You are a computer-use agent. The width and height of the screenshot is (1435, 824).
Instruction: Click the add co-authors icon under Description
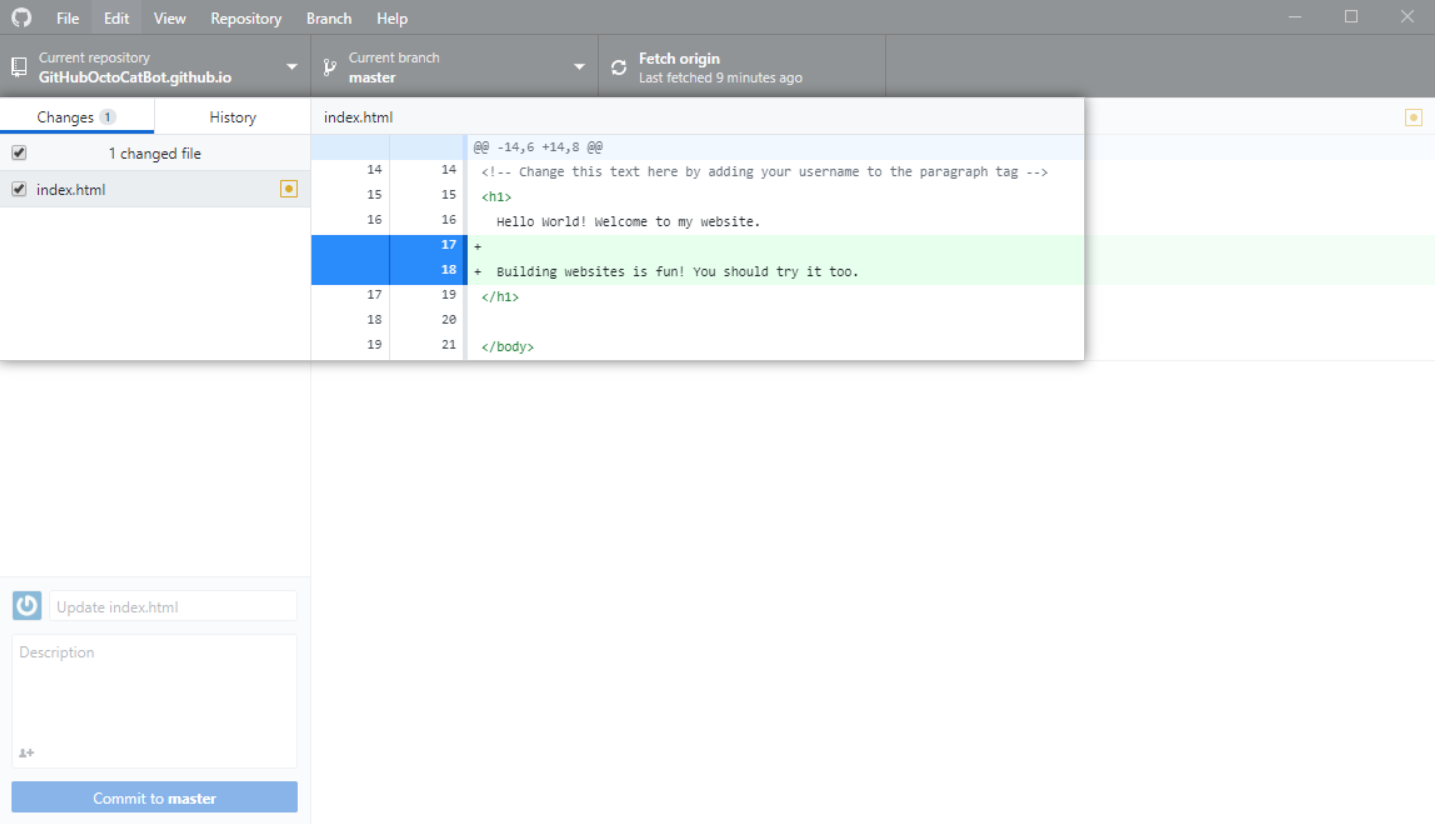pyautogui.click(x=27, y=753)
